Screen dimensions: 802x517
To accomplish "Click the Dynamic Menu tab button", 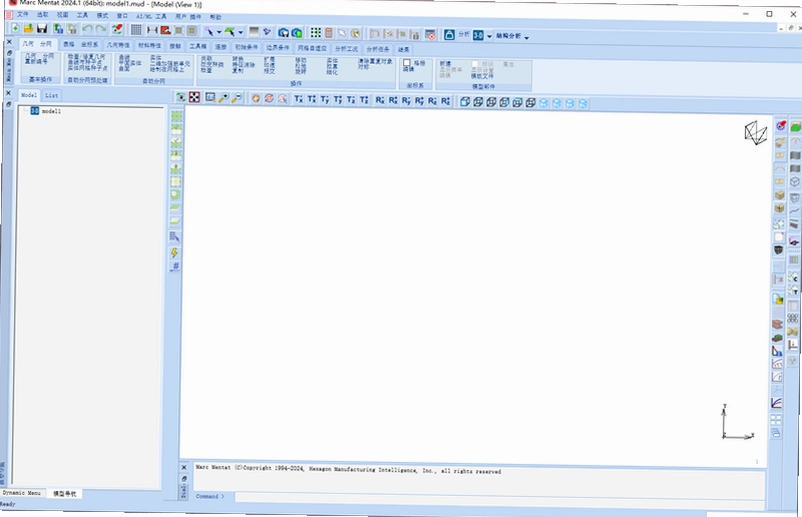I will coord(21,493).
